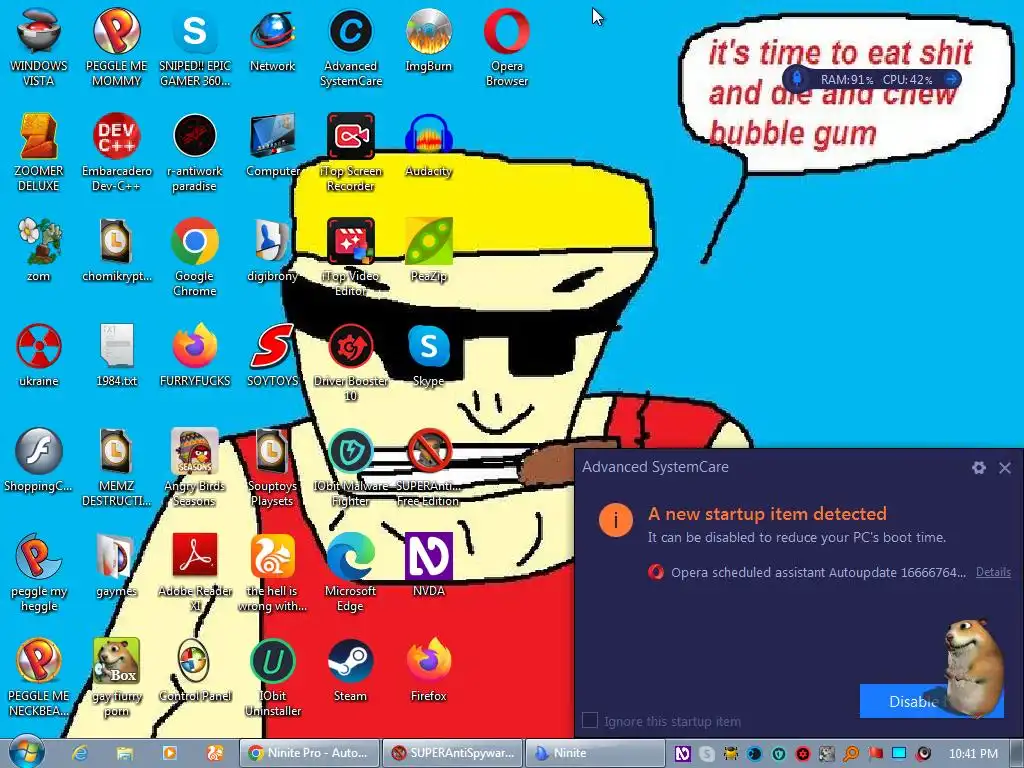1024x768 pixels.
Task: Open the Firefox desktop shortcut
Action: pyautogui.click(x=428, y=671)
